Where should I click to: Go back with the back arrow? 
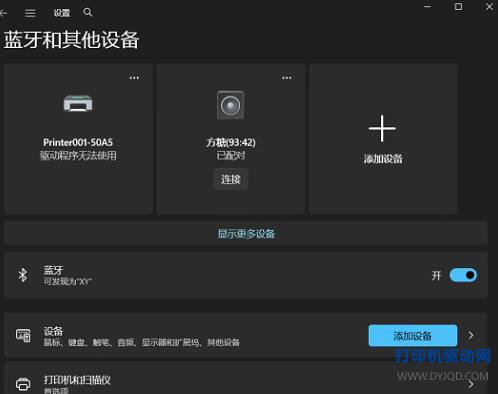click(x=3, y=13)
